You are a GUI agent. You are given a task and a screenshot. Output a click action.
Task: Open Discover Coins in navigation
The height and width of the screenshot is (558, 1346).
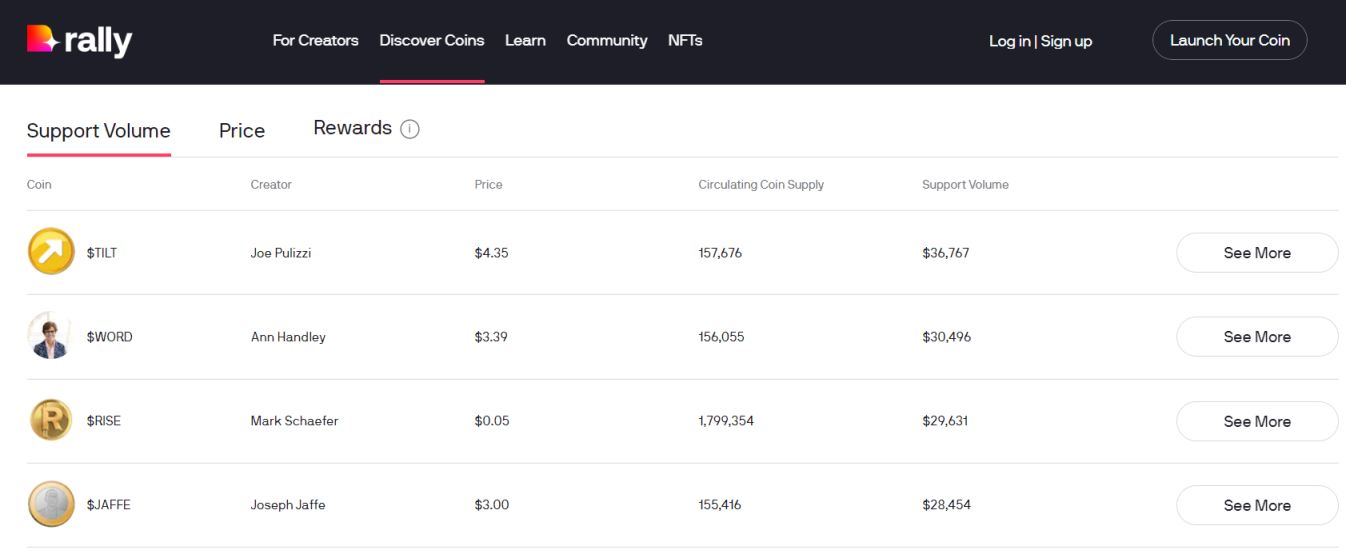click(432, 41)
